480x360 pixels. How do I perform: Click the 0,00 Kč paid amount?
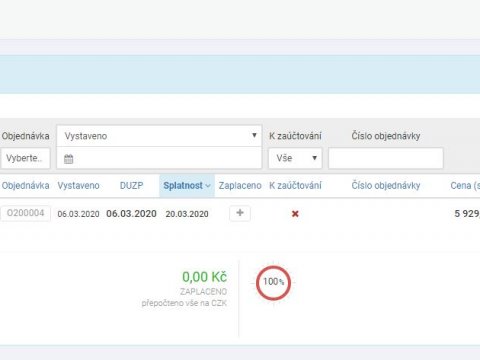[204, 277]
